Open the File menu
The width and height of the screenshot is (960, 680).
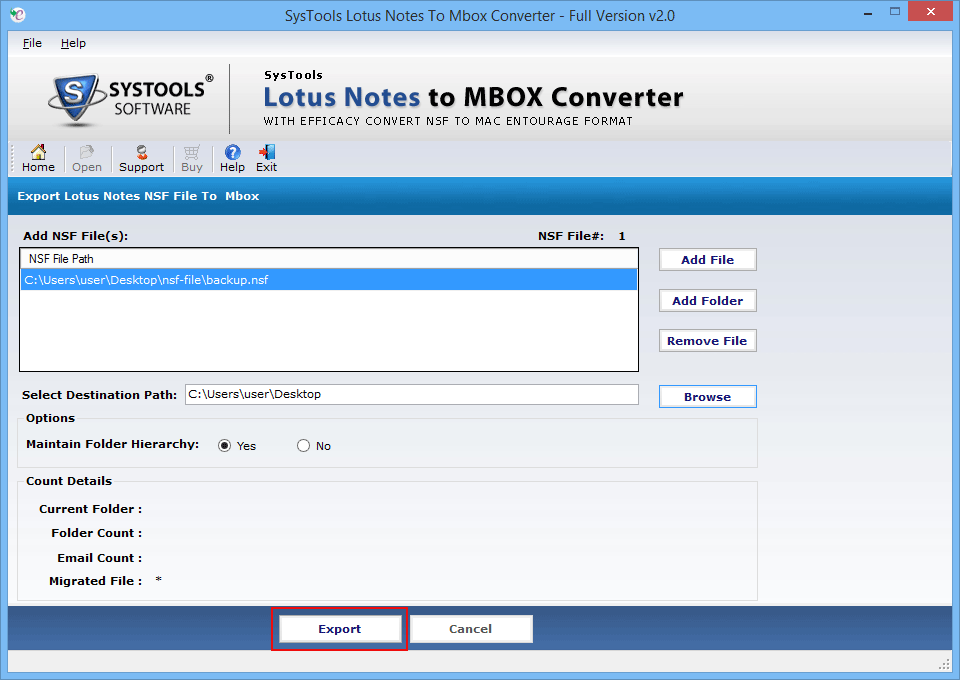tap(32, 43)
